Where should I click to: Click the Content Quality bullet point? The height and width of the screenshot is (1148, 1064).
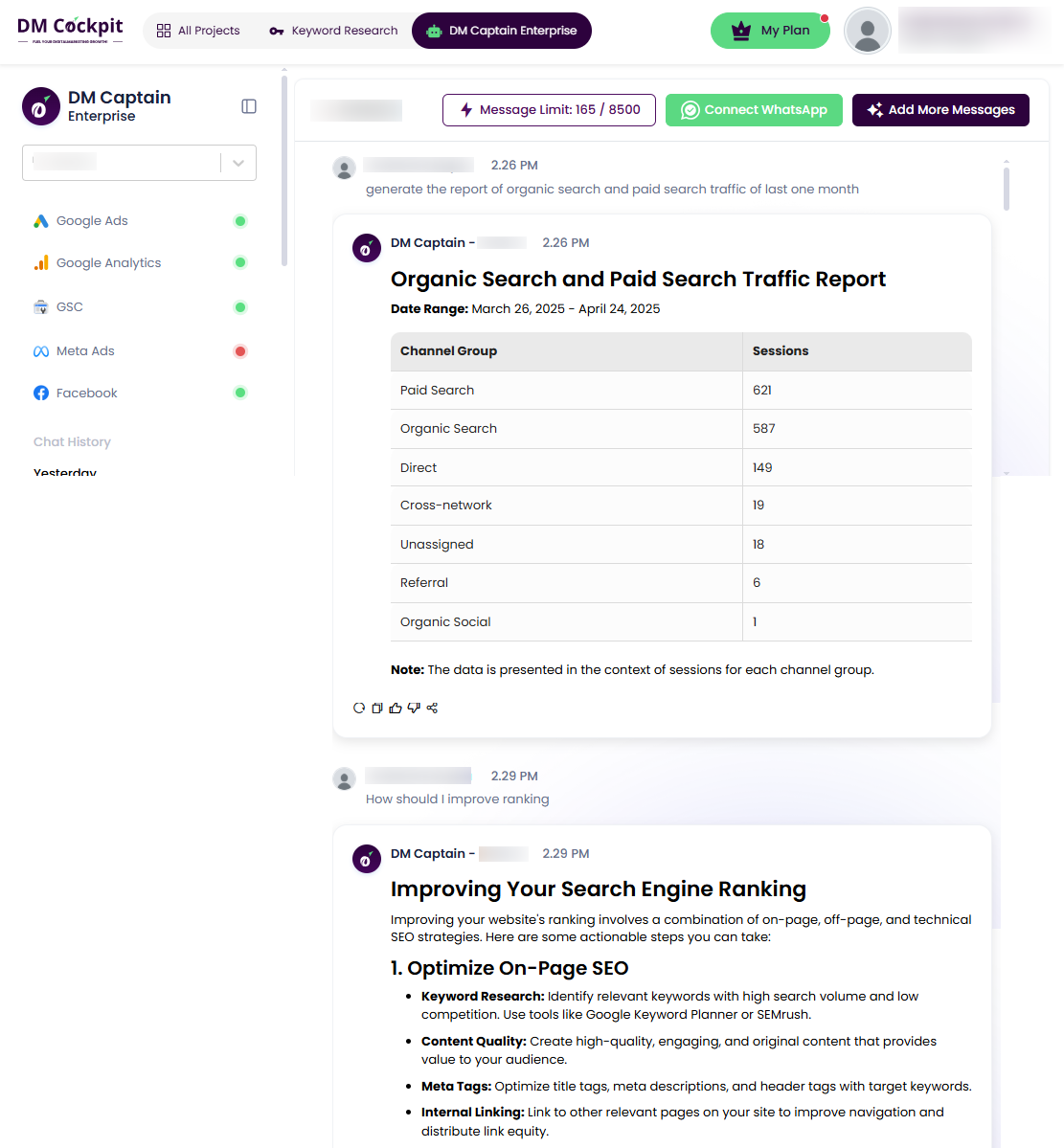[679, 1050]
